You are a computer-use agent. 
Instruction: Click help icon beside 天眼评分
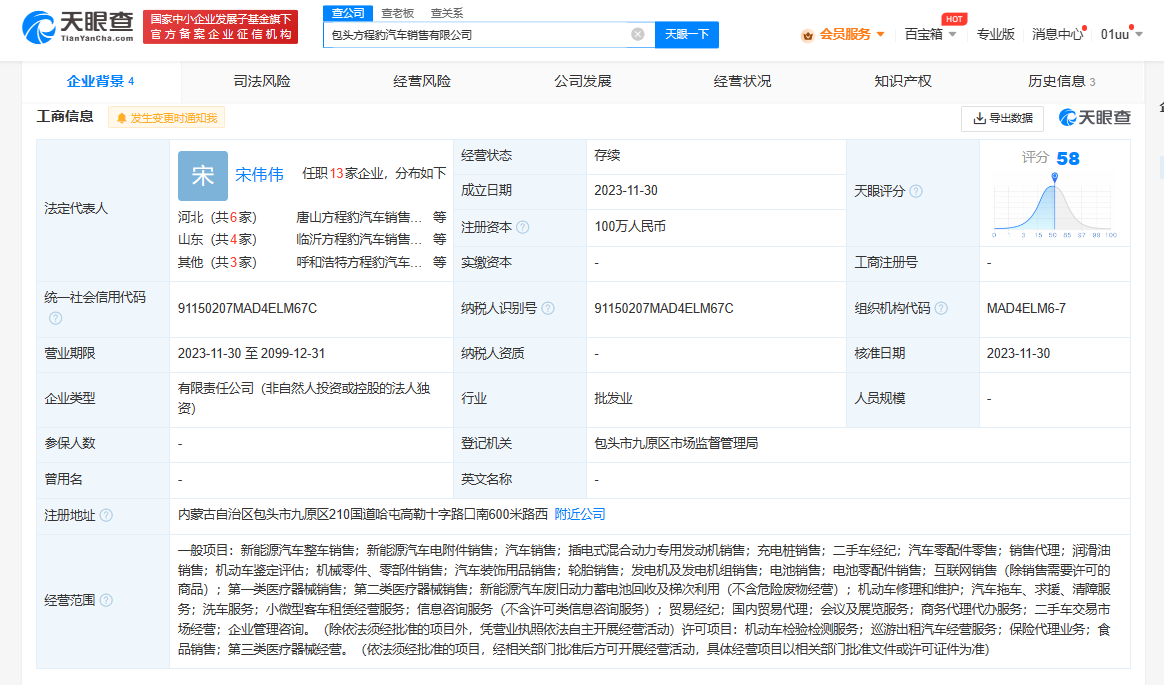(x=916, y=192)
